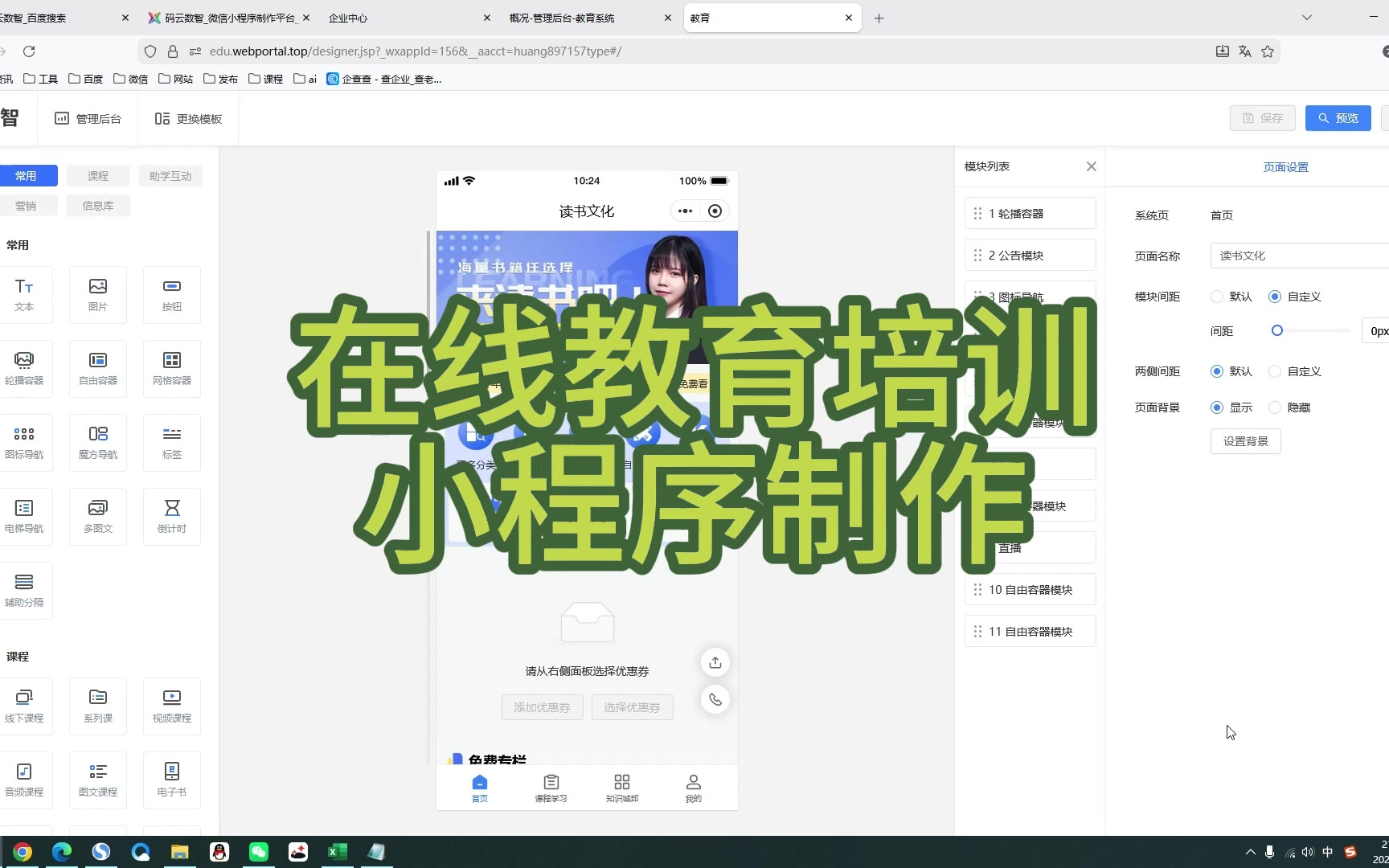This screenshot has width=1389, height=868.
Task: Pick the 网格容器 grid container icon
Action: tap(172, 368)
